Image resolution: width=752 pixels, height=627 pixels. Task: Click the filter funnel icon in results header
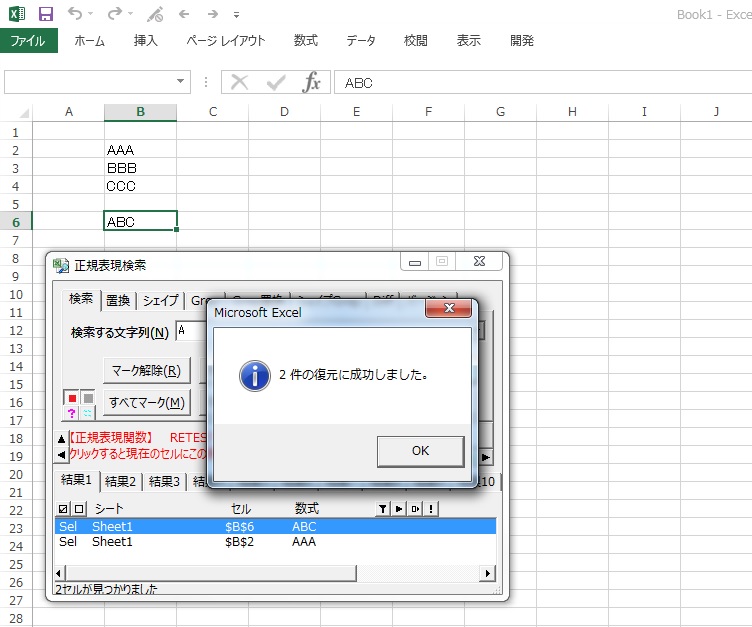pos(382,509)
